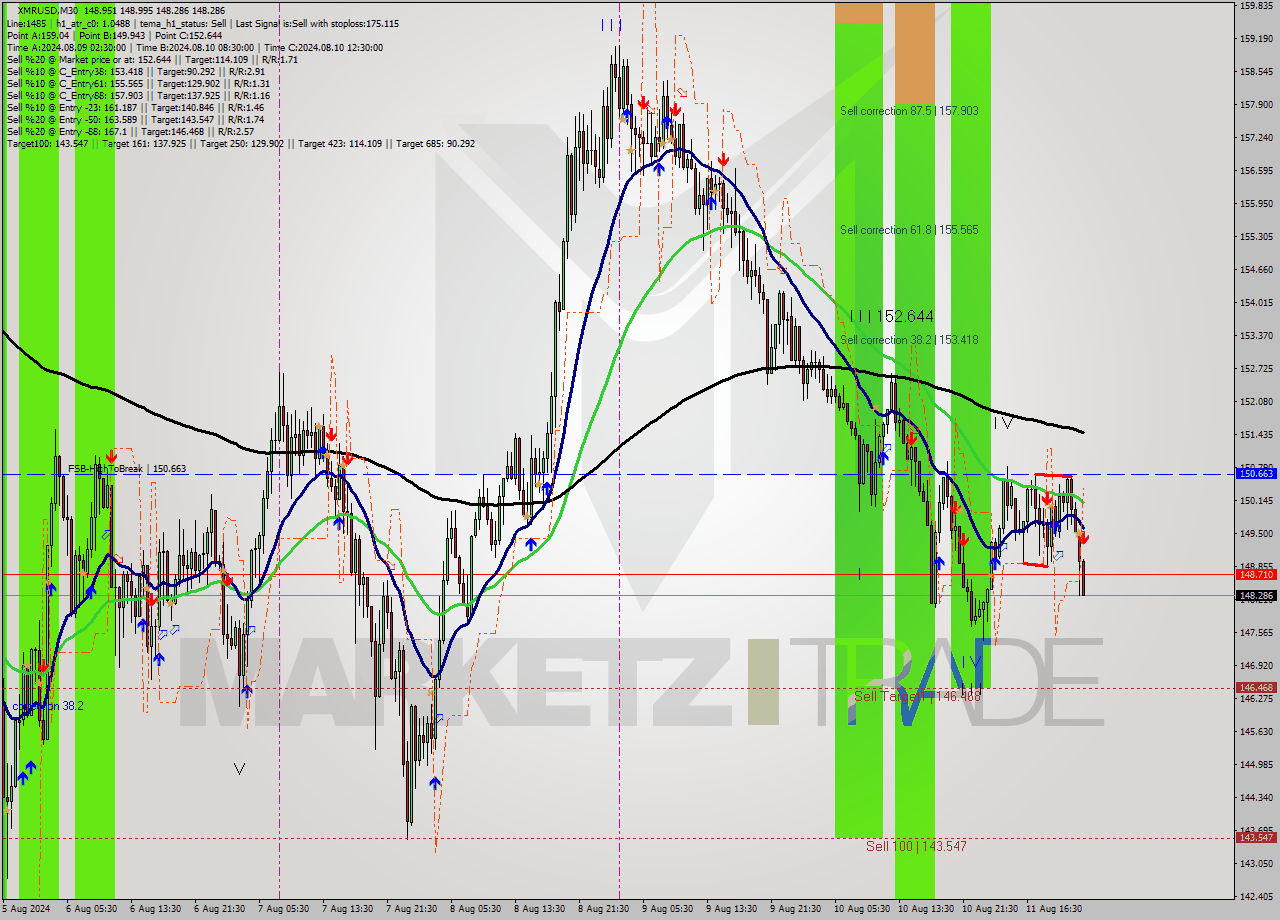Click the 155.305 price axis label
1280x920 pixels.
coord(1256,237)
